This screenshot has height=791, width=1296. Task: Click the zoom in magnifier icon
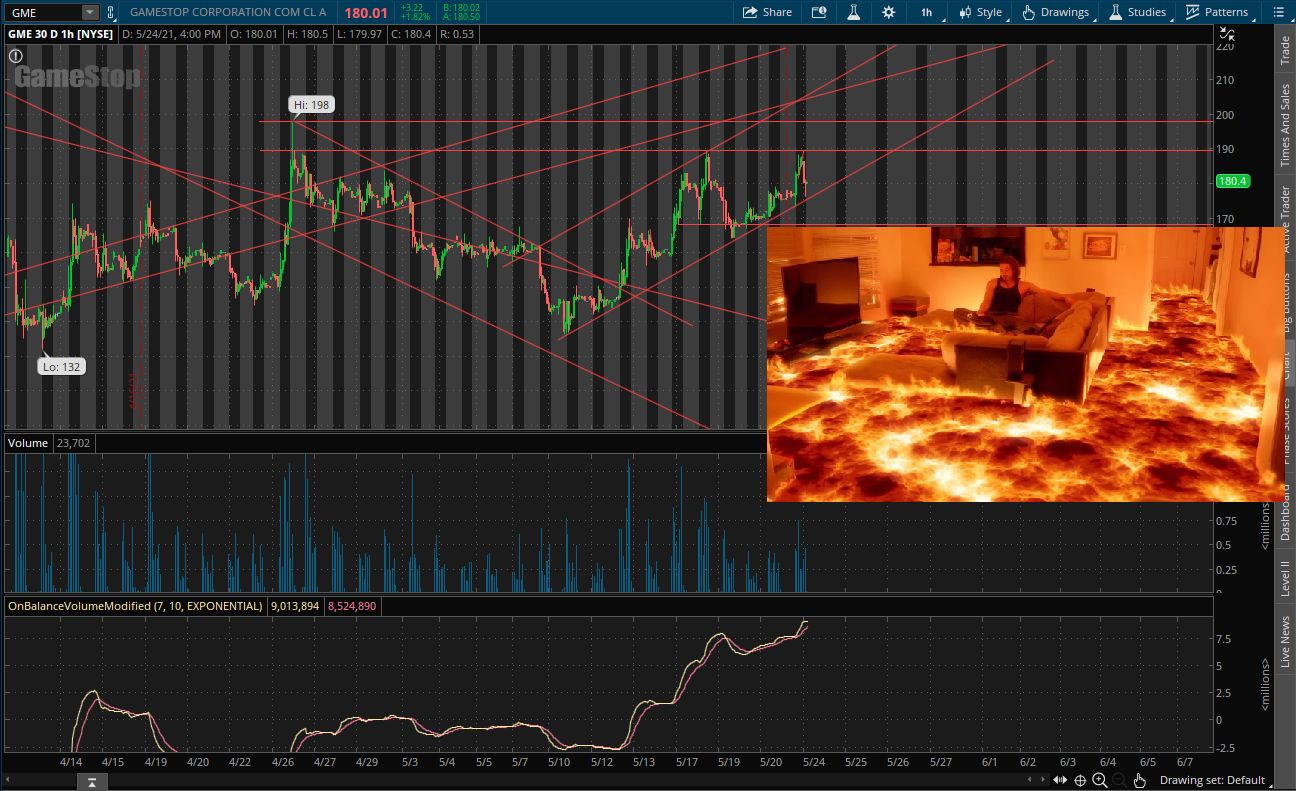[x=1099, y=780]
